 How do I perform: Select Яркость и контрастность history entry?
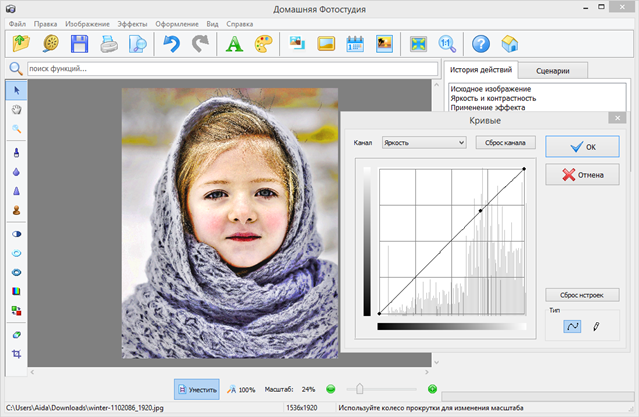click(493, 98)
